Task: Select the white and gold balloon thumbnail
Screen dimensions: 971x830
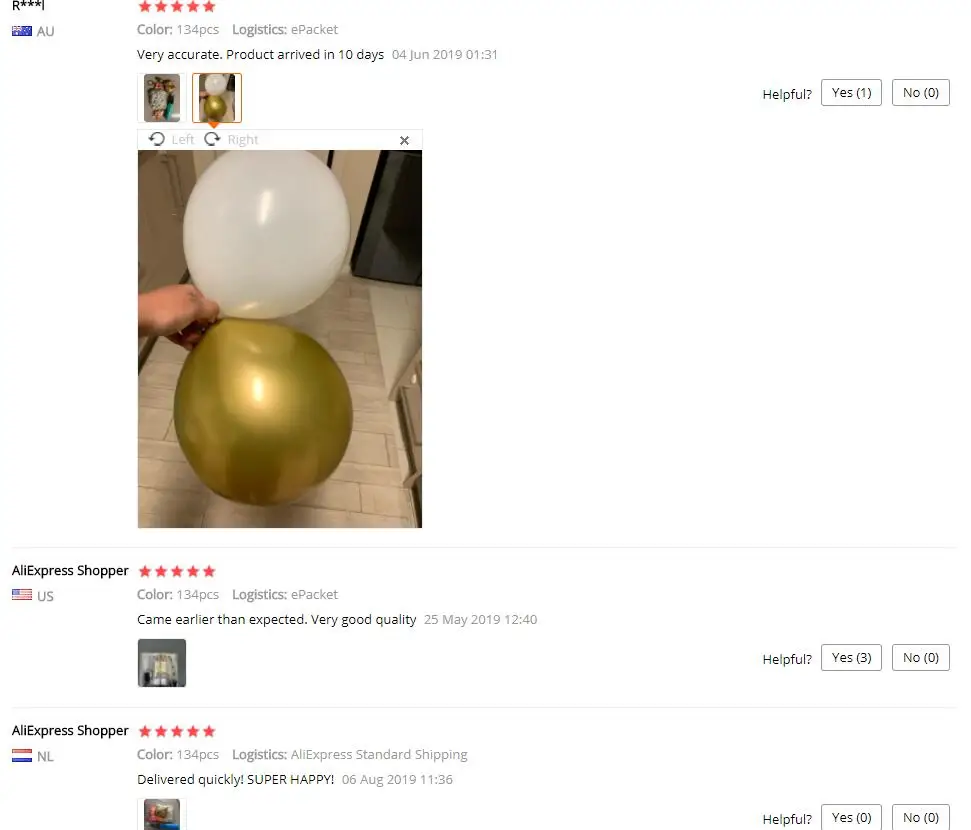Action: click(x=217, y=98)
